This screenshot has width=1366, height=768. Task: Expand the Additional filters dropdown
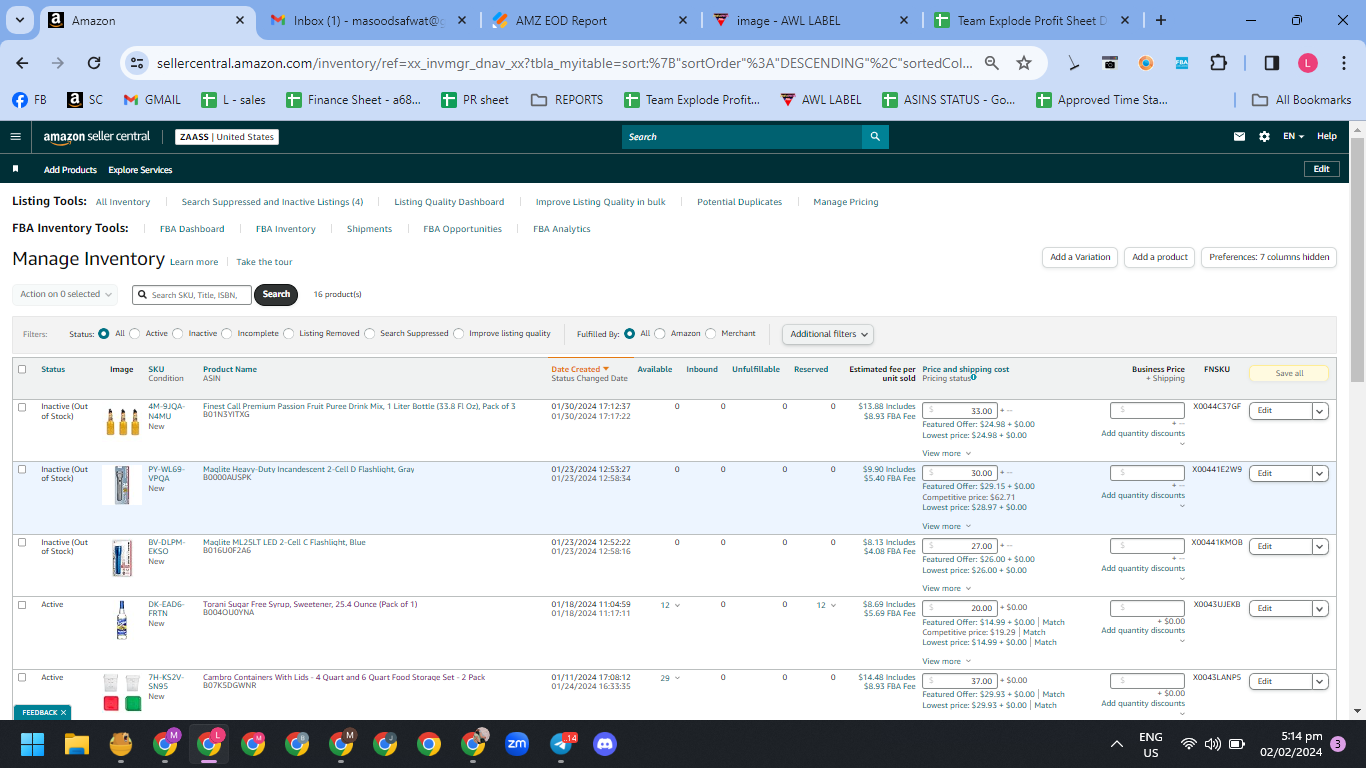(x=828, y=334)
